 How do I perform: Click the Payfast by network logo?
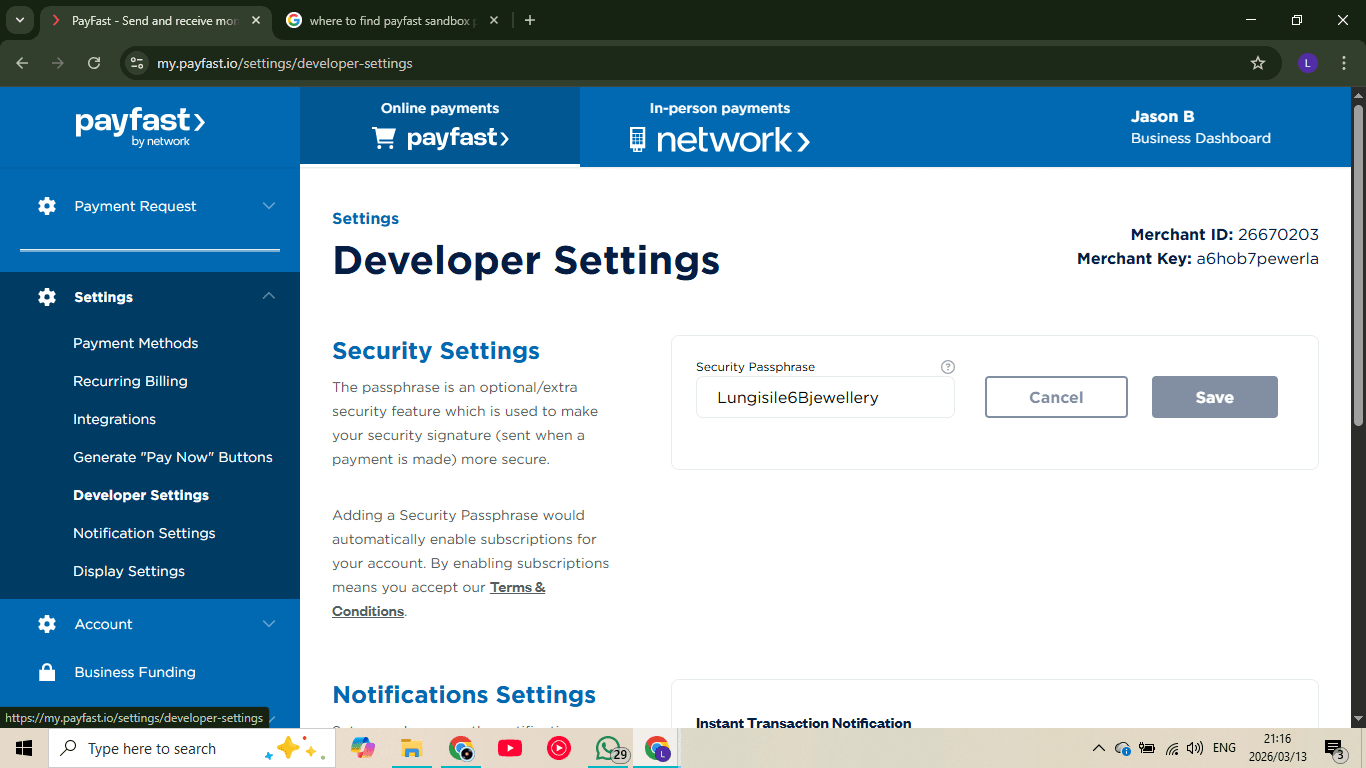pos(140,127)
